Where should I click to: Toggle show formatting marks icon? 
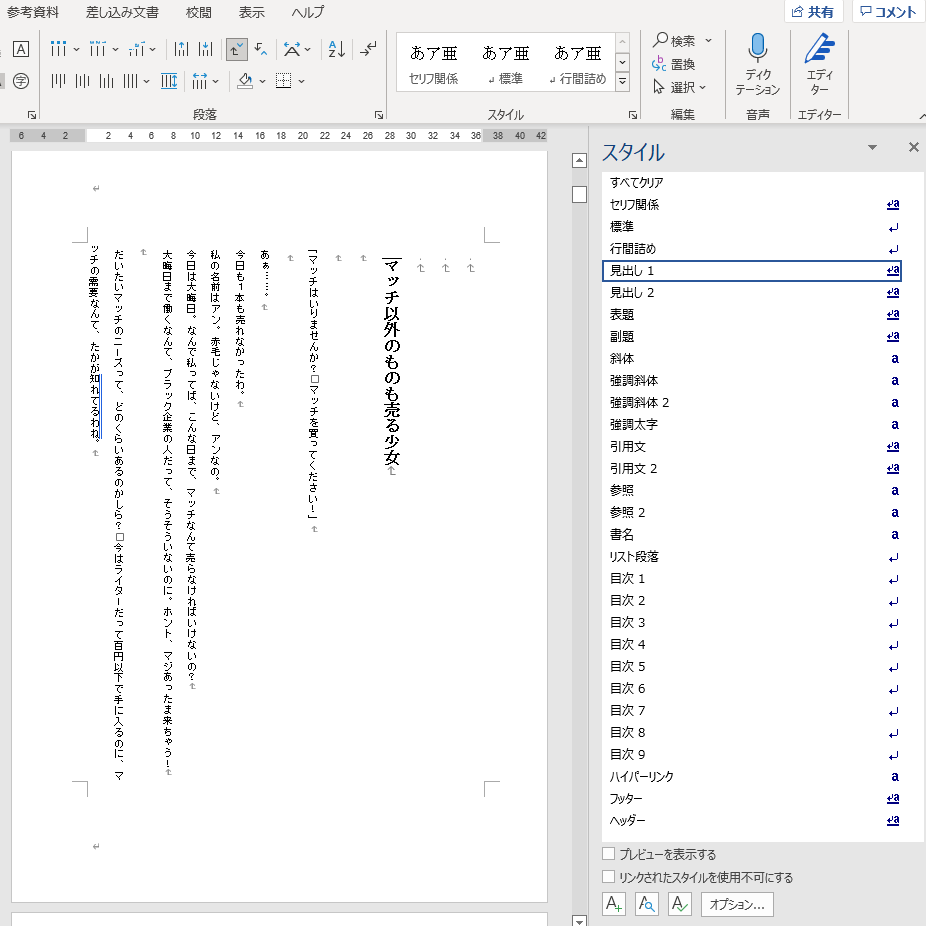[369, 49]
